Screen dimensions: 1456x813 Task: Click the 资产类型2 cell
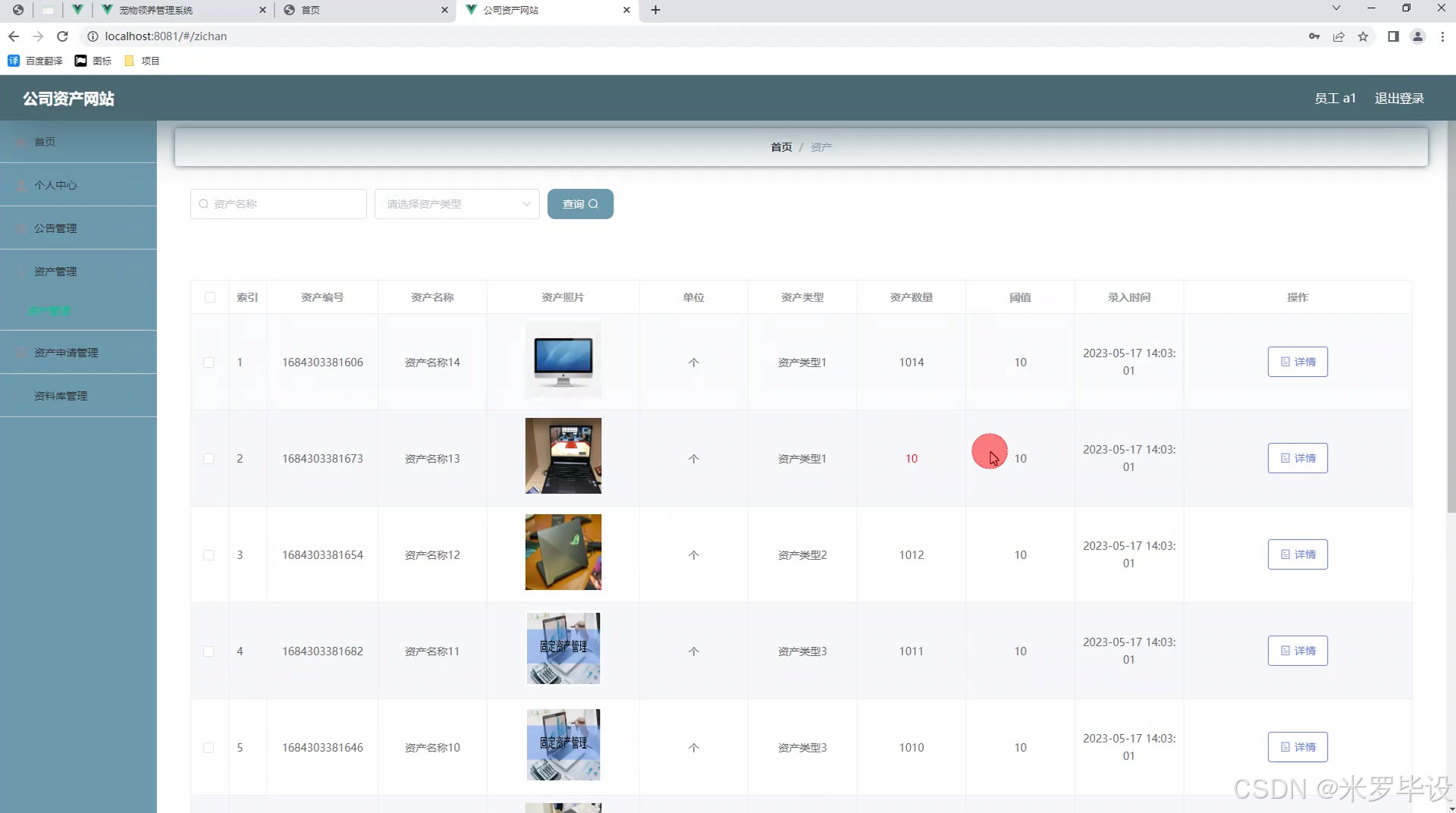click(x=802, y=555)
